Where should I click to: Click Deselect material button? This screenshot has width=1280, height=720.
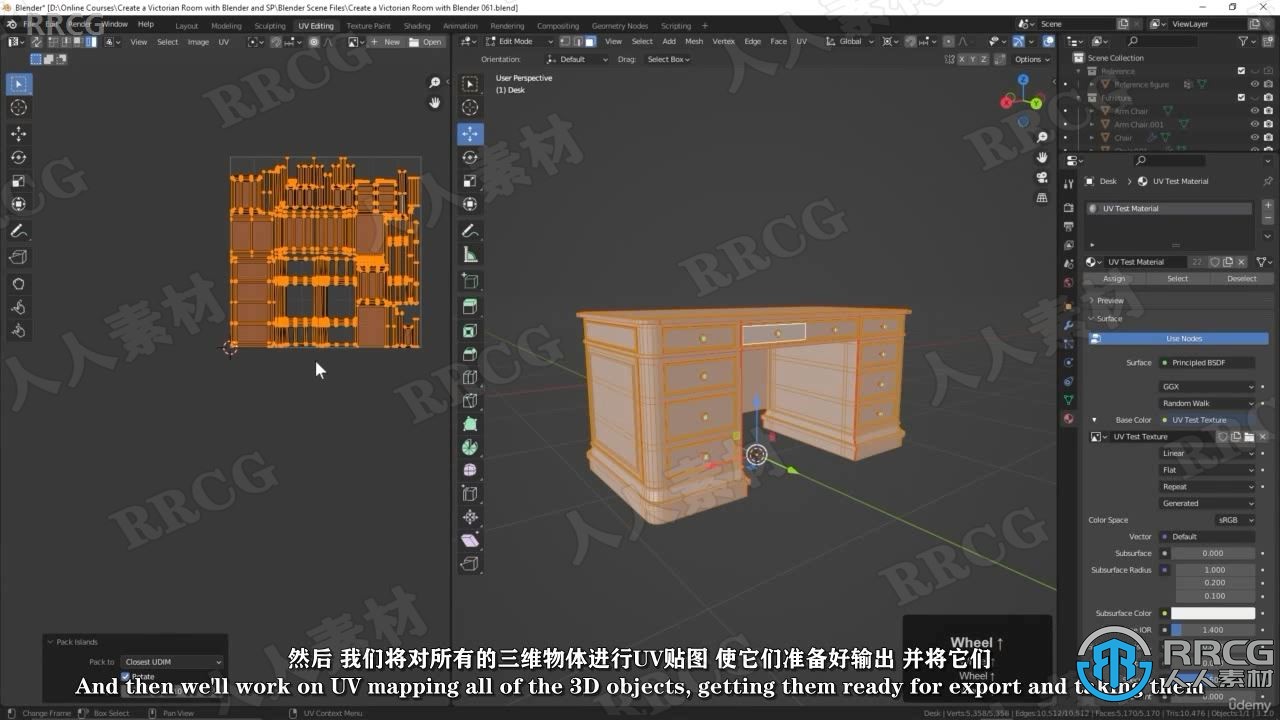[1242, 279]
